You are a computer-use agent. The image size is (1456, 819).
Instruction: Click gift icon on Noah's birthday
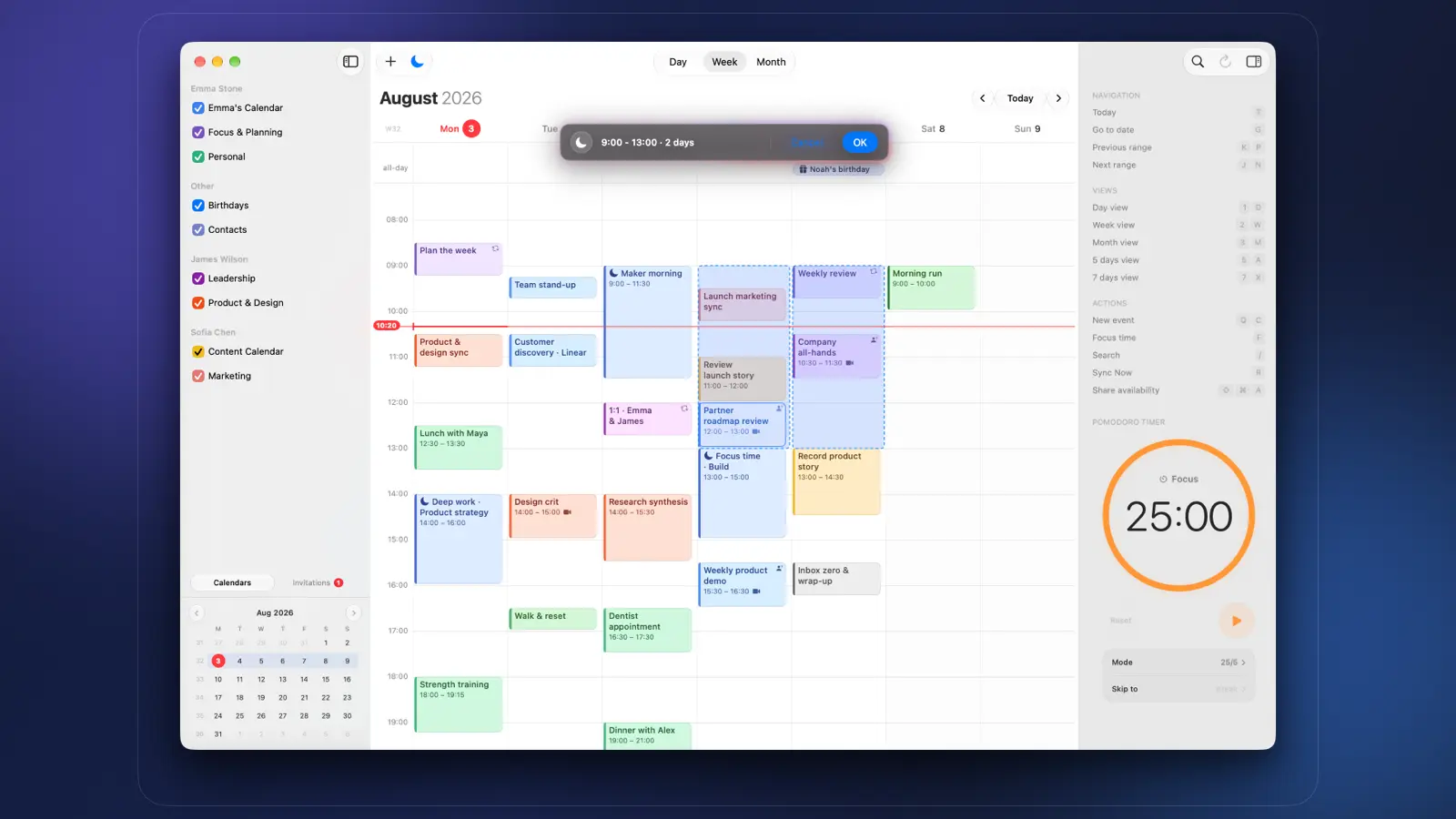(803, 169)
